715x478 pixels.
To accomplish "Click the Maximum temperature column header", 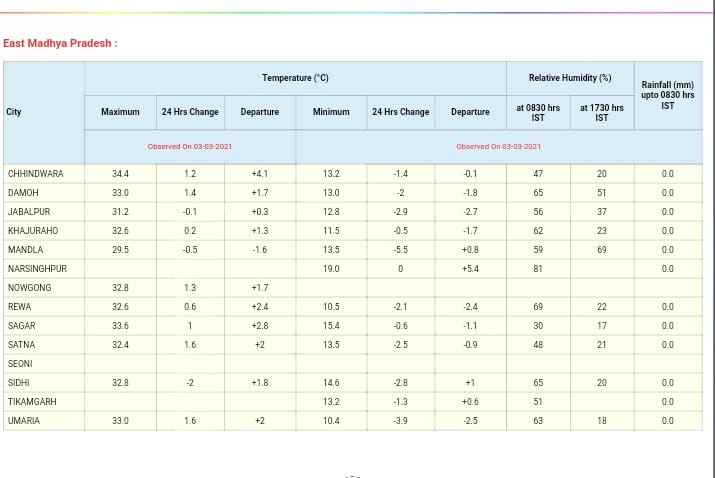I will 120,112.
